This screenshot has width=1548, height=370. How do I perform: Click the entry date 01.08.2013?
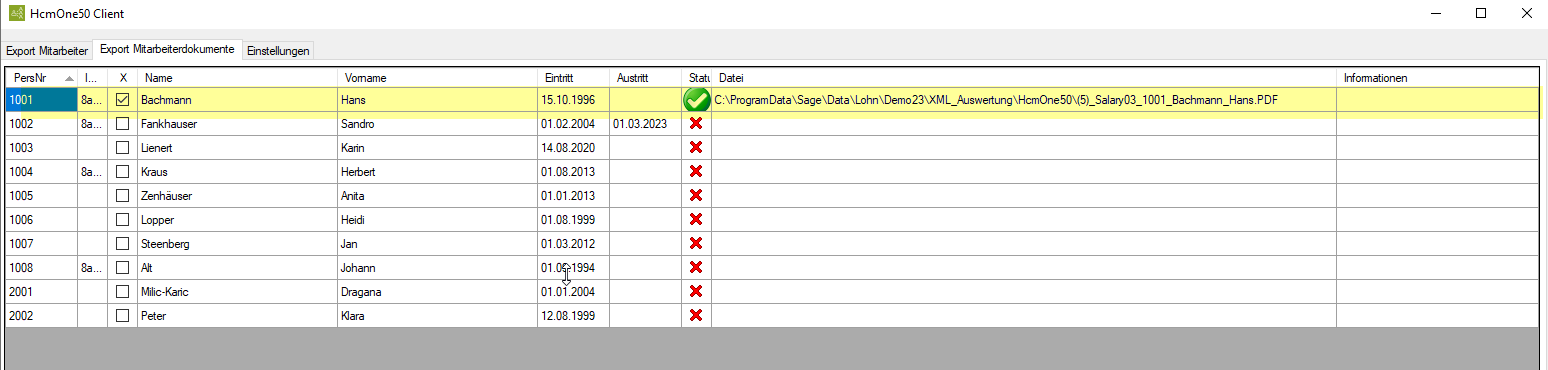(568, 172)
